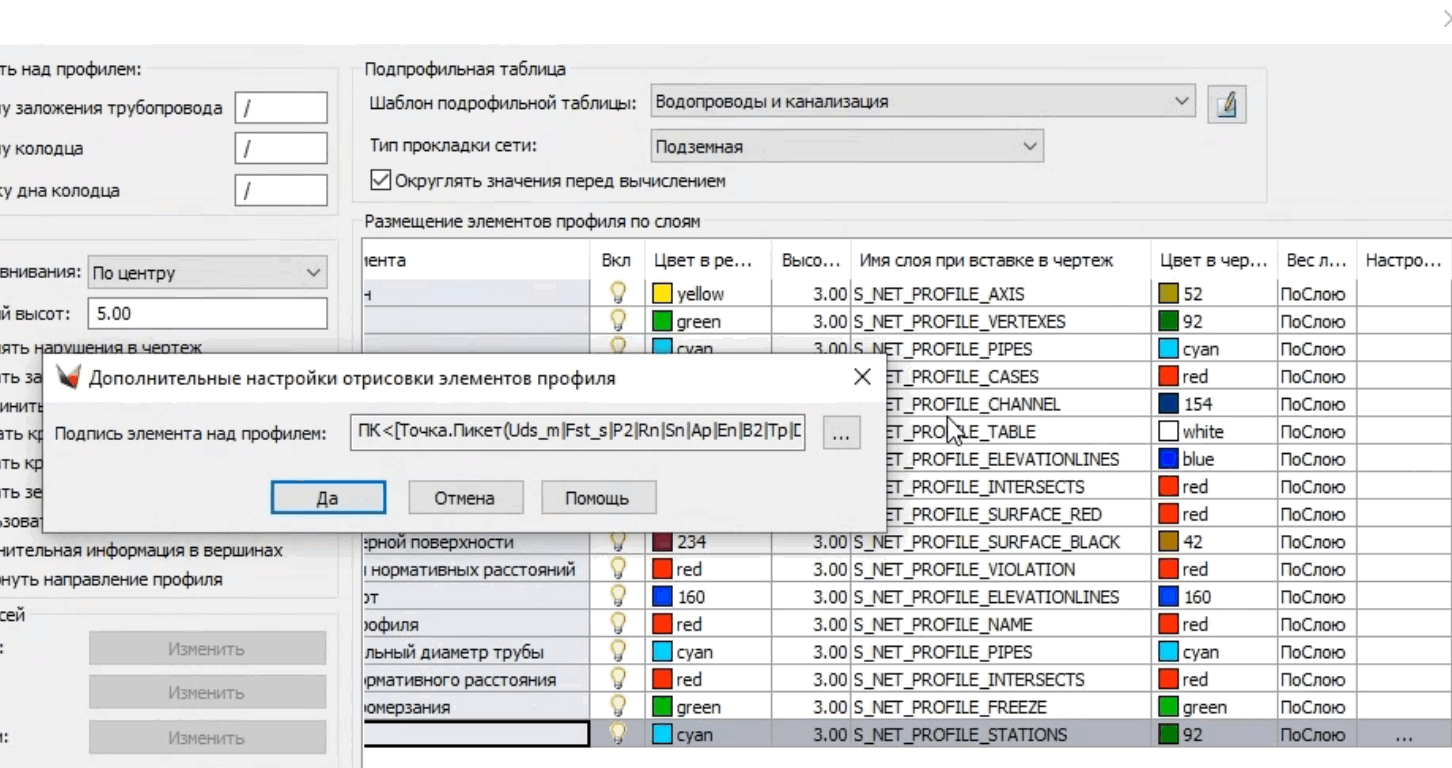This screenshot has width=1452, height=768.
Task: Click the "Вкл" column header
Action: (617, 260)
